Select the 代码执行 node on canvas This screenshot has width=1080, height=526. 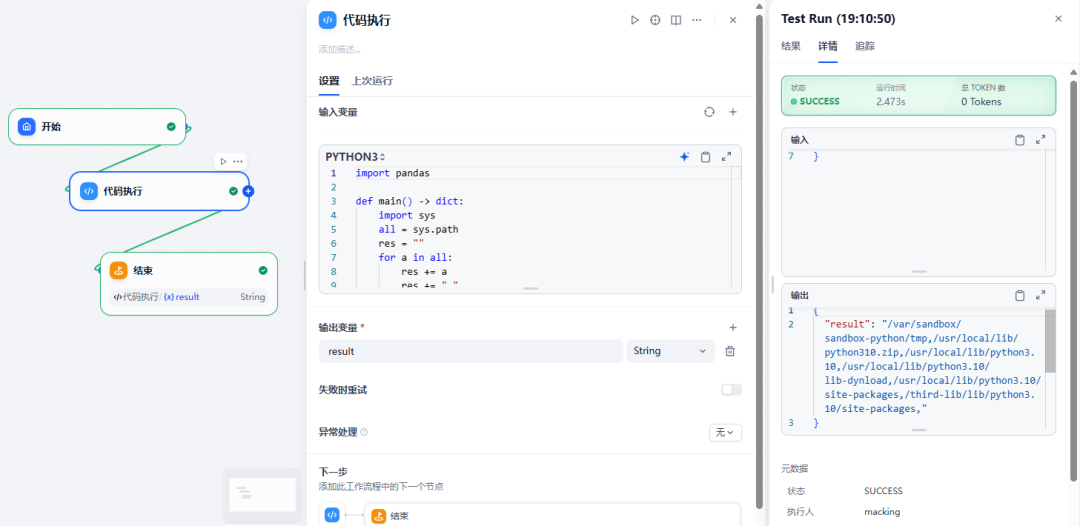[159, 191]
